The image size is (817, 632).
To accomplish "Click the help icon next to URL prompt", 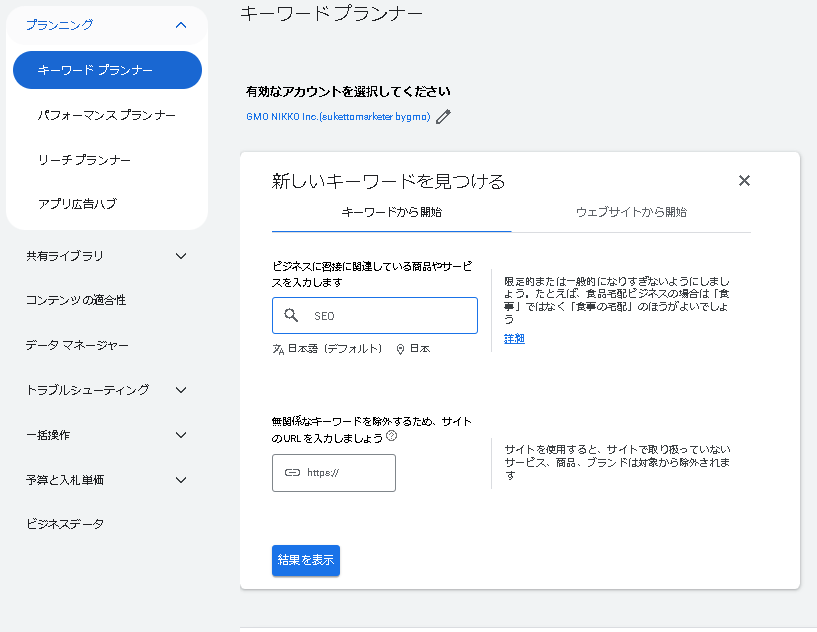I will pyautogui.click(x=392, y=436).
